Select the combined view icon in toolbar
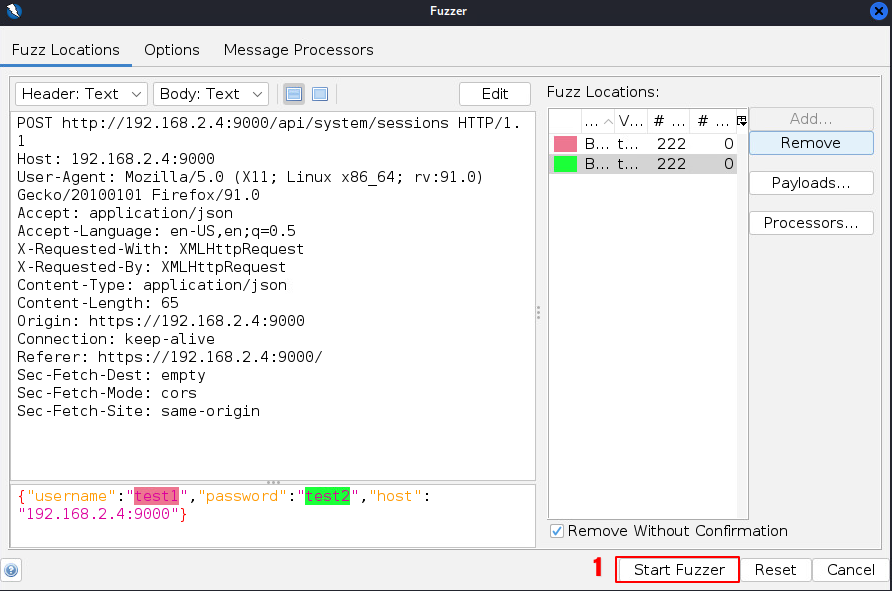 (x=320, y=94)
